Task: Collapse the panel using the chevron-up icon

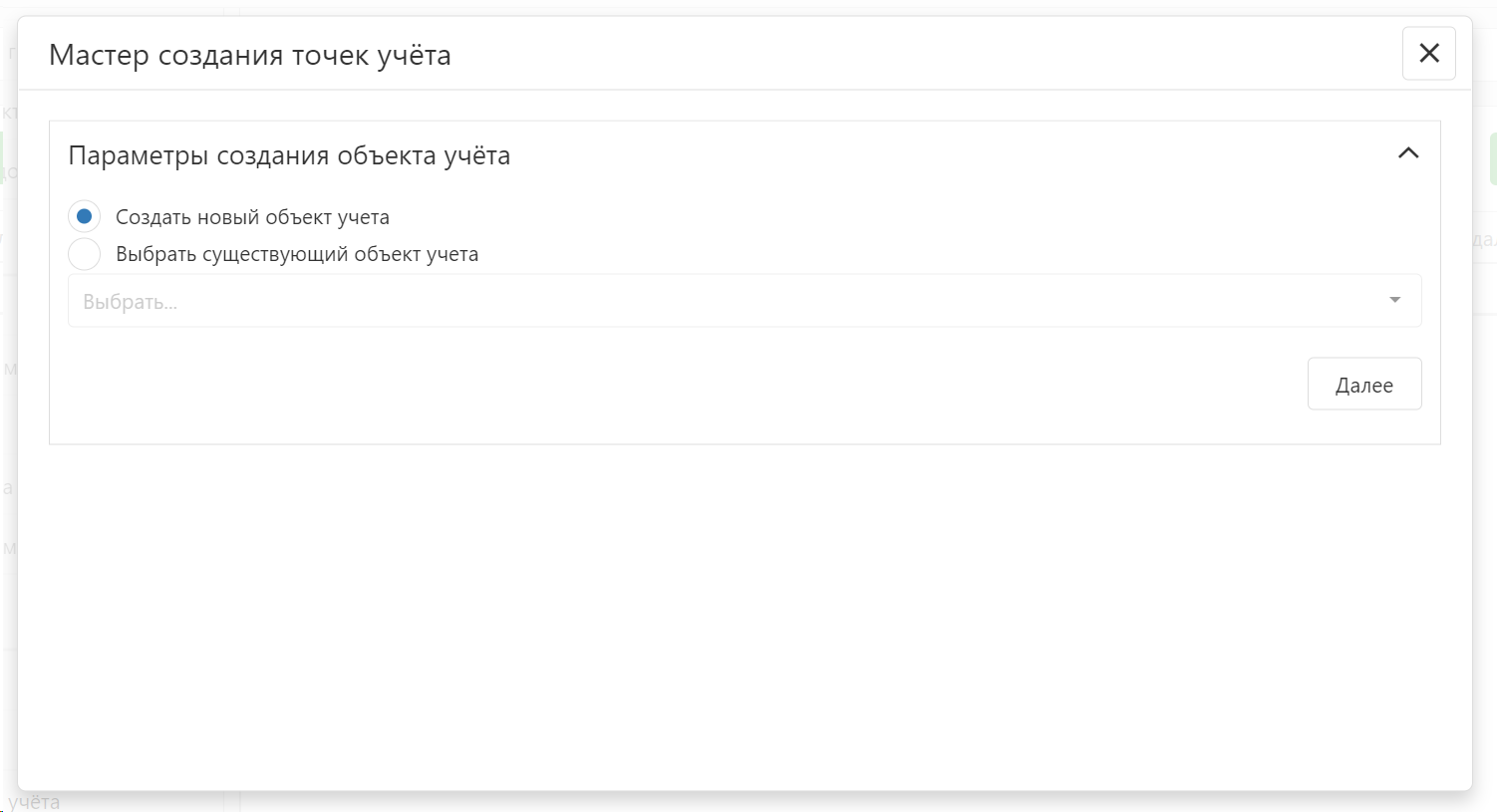Action: coord(1407,153)
